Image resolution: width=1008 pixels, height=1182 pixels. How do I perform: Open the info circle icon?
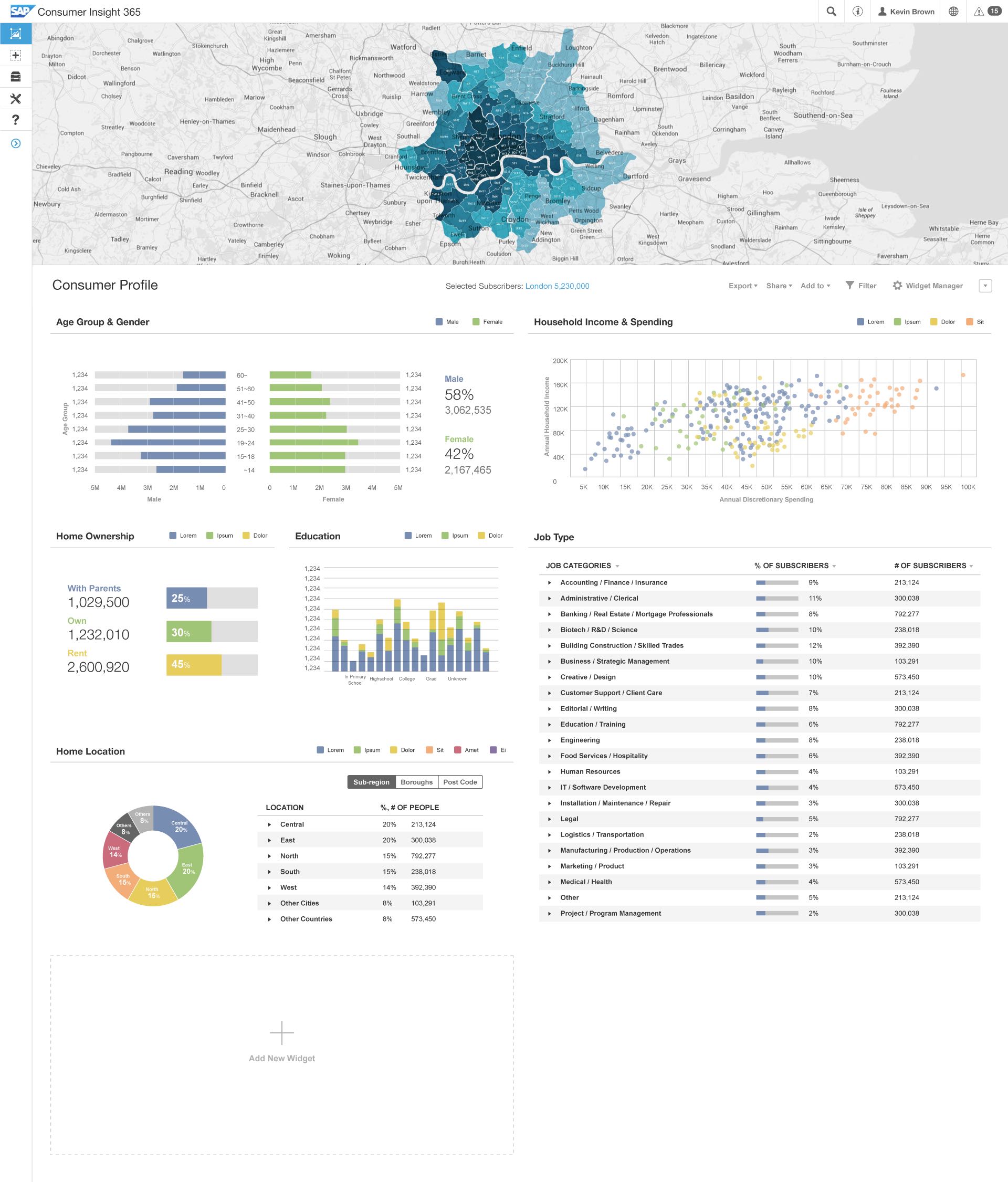tap(857, 12)
